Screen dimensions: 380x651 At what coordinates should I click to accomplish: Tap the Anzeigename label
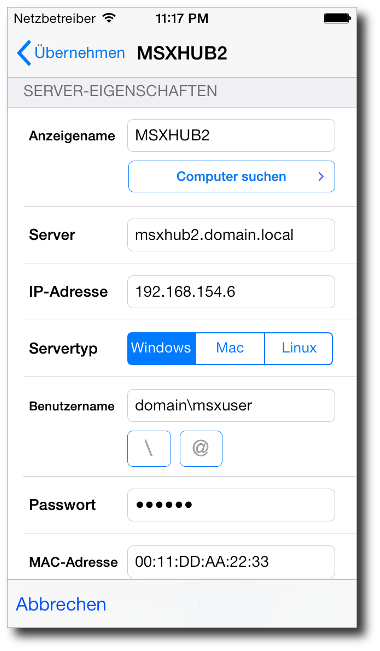72,136
